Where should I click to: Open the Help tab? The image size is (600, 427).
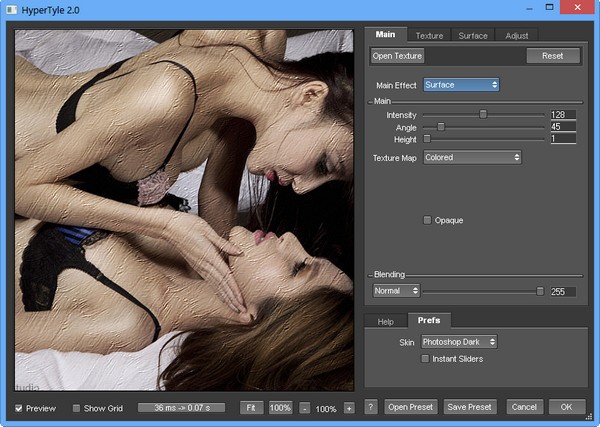385,322
